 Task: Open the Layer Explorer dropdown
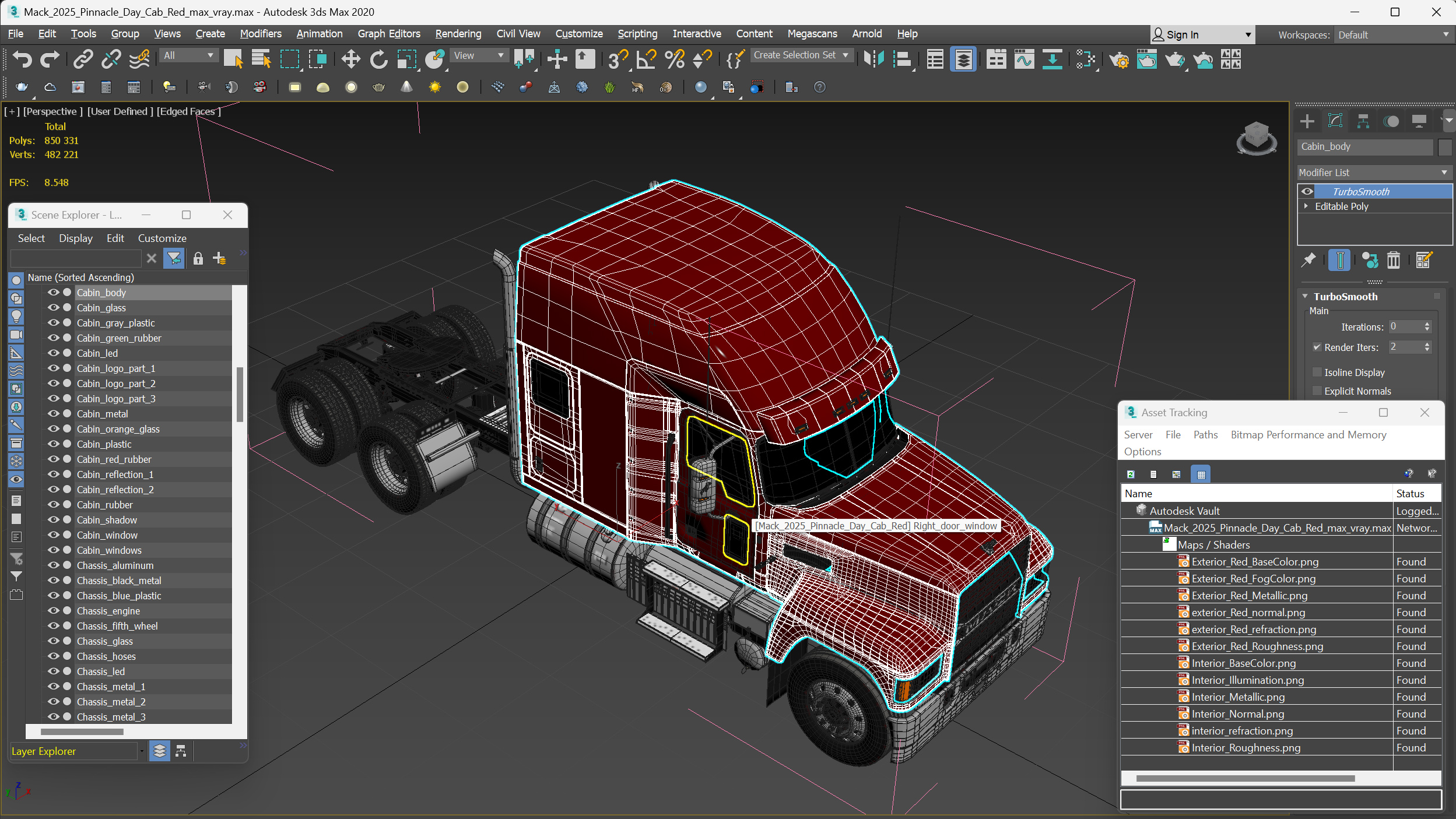[x=141, y=751]
